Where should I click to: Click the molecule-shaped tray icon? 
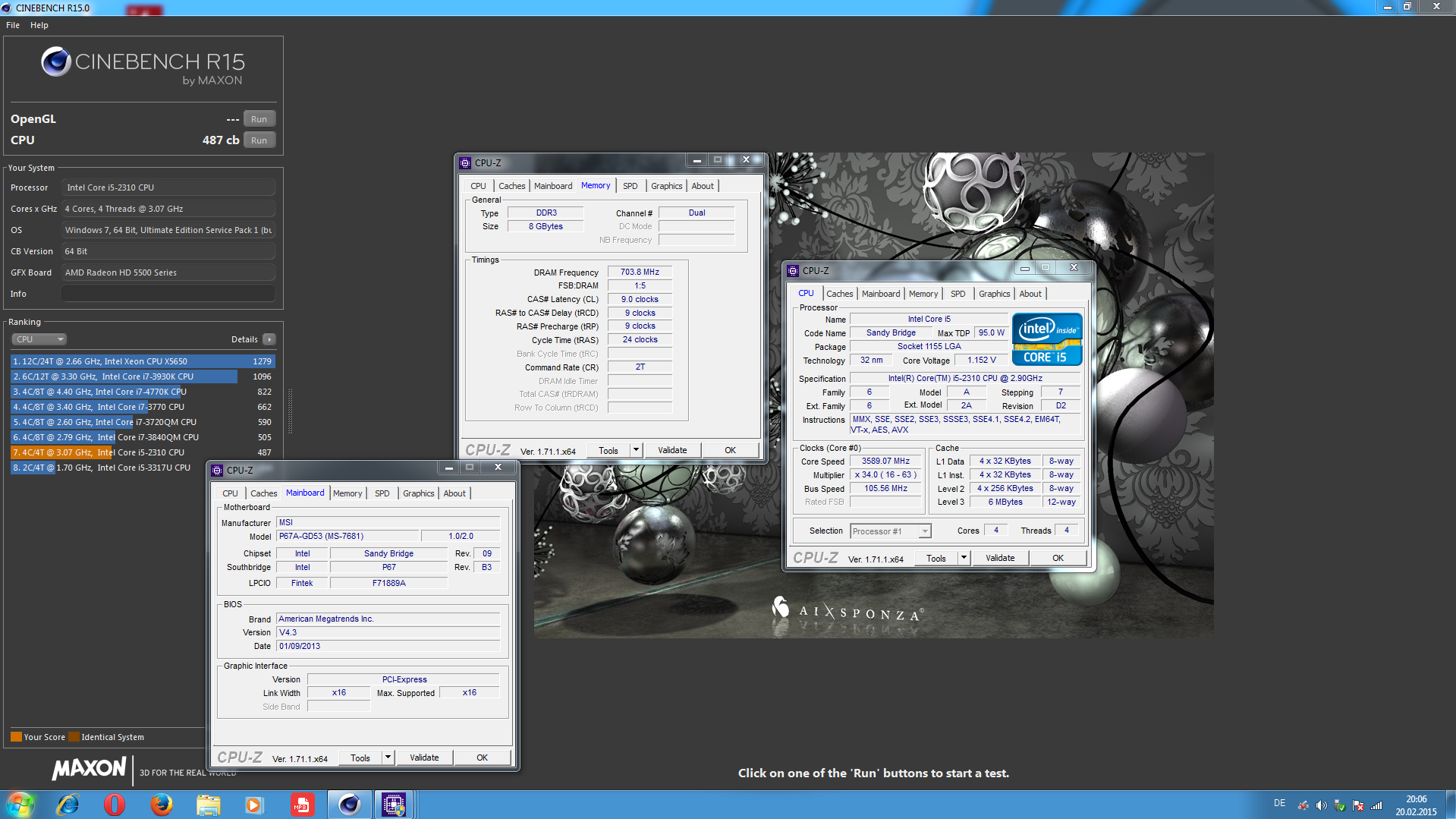coord(1303,805)
